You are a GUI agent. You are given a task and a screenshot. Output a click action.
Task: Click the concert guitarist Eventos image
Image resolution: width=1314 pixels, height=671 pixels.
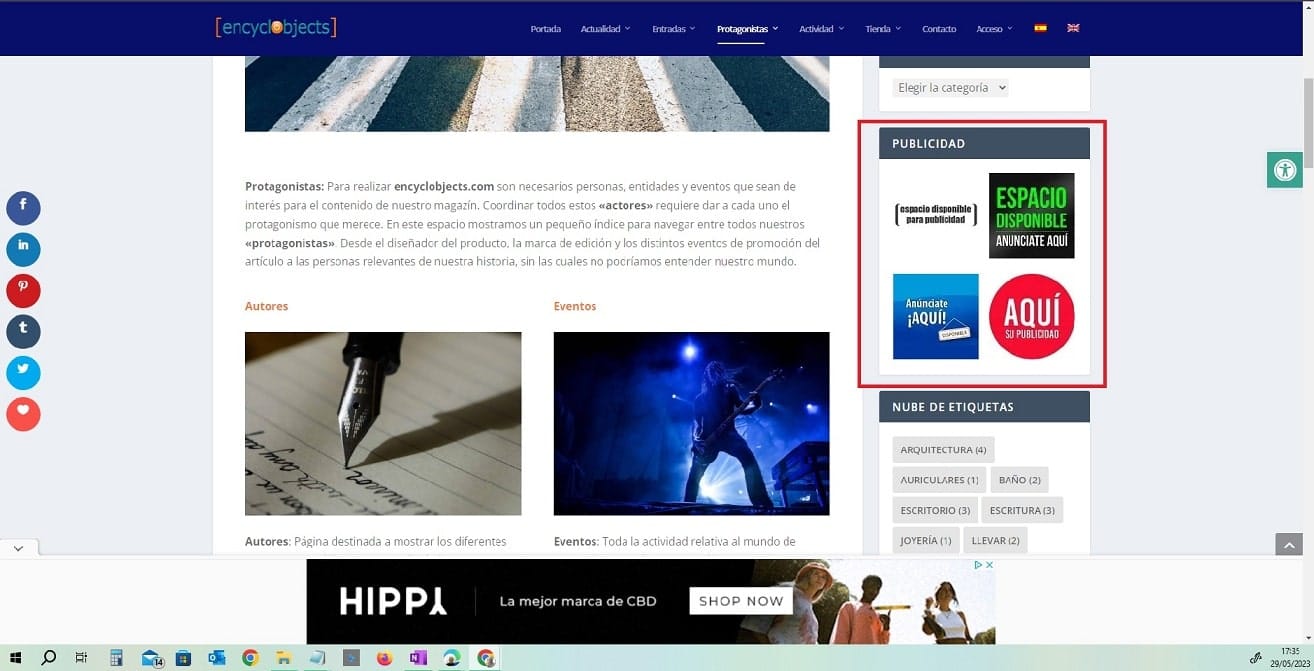tap(691, 424)
